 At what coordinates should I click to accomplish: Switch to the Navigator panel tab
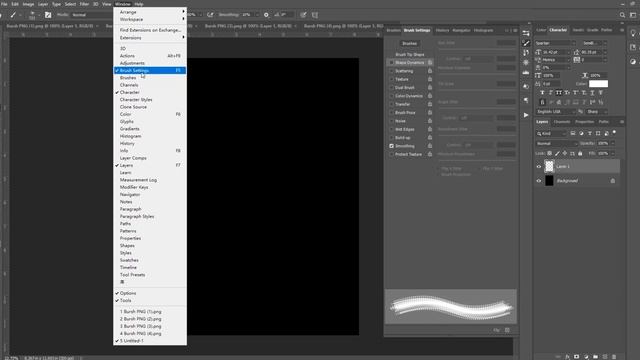(461, 30)
